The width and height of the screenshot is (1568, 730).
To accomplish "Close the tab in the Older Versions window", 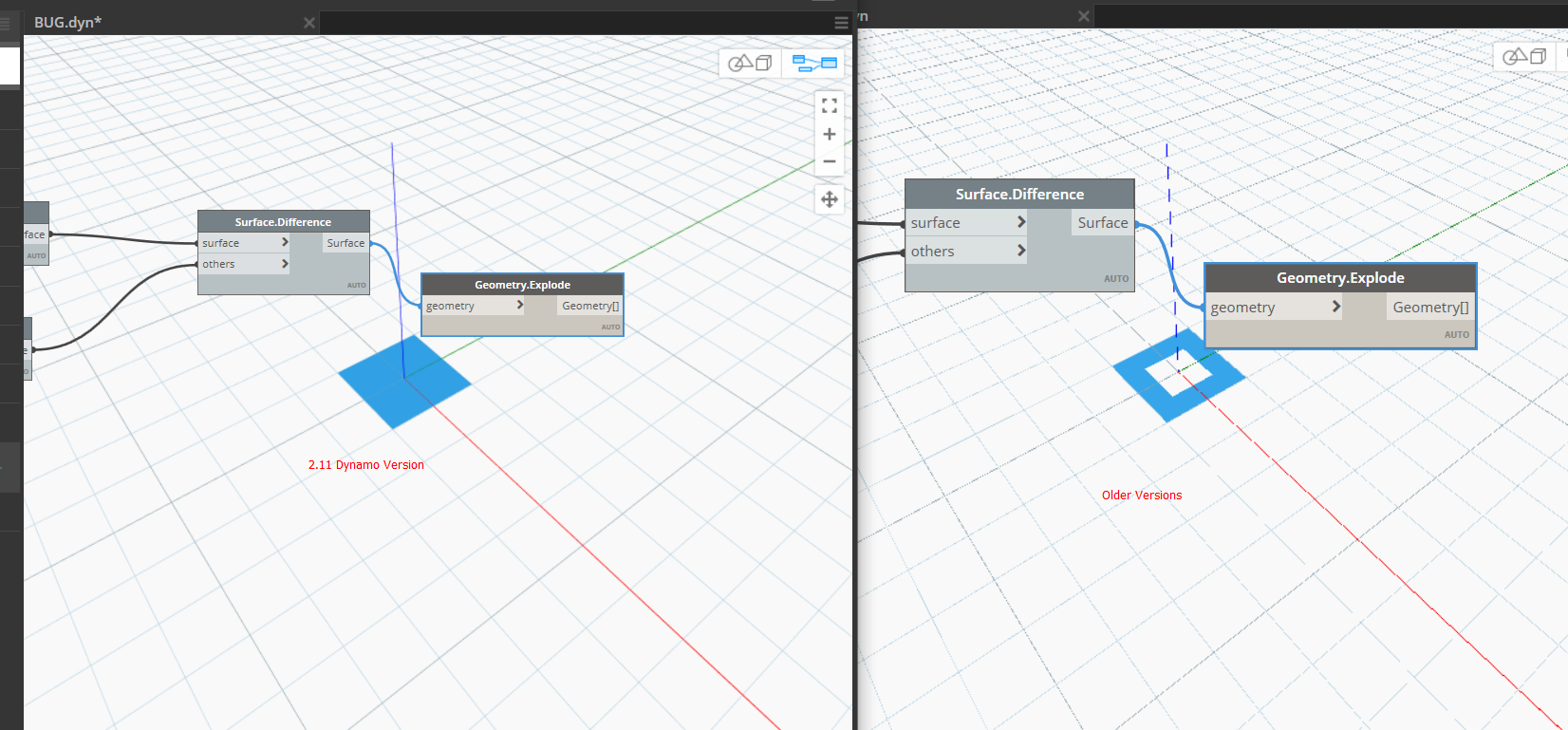I will 1084,16.
